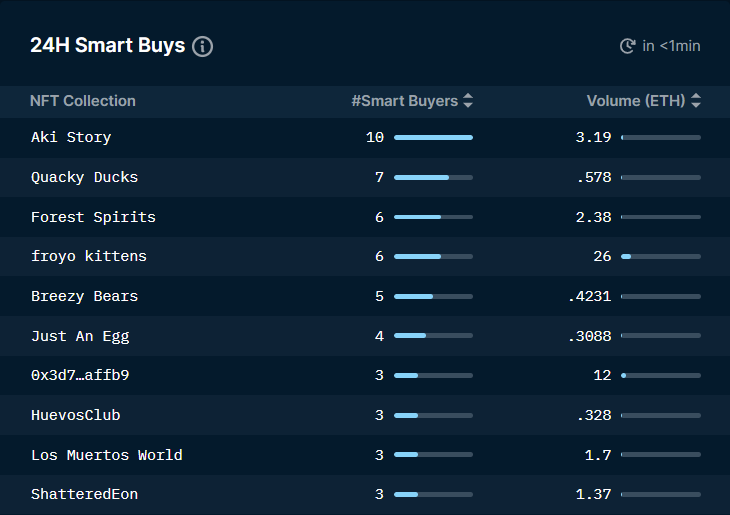Click Aki Story smart buyers bar

pos(433,137)
